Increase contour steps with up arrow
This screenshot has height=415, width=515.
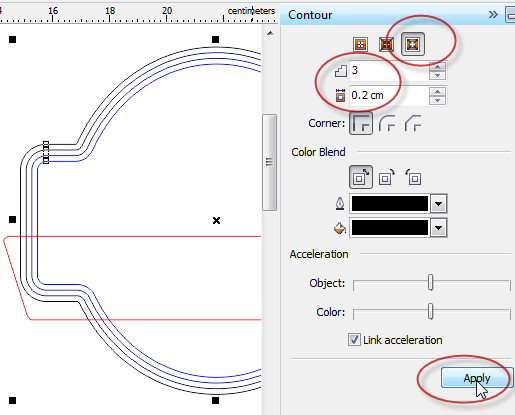[437, 66]
